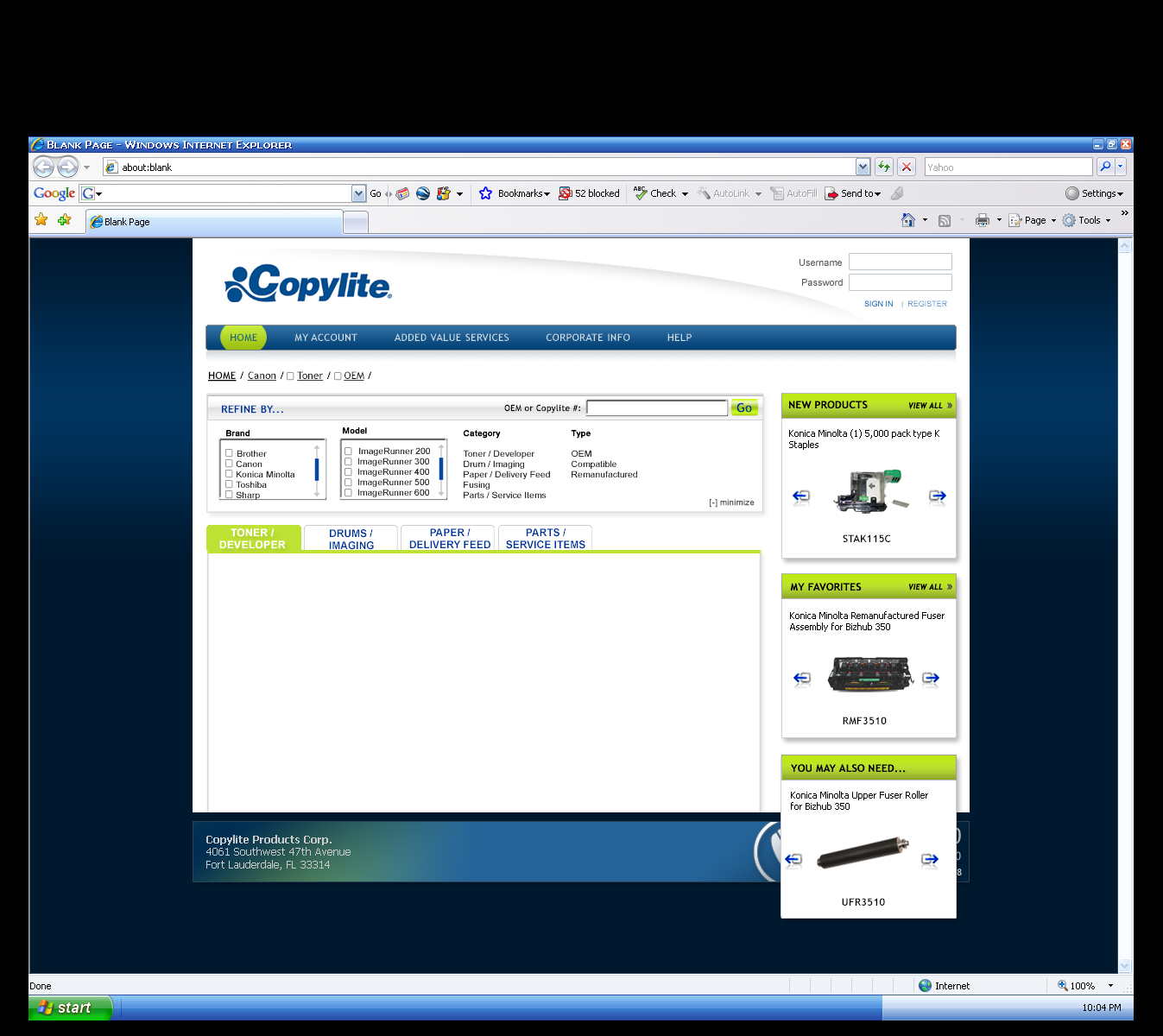Click the Zoom level magnifier in status bar
1163x1036 pixels.
coord(1063,985)
